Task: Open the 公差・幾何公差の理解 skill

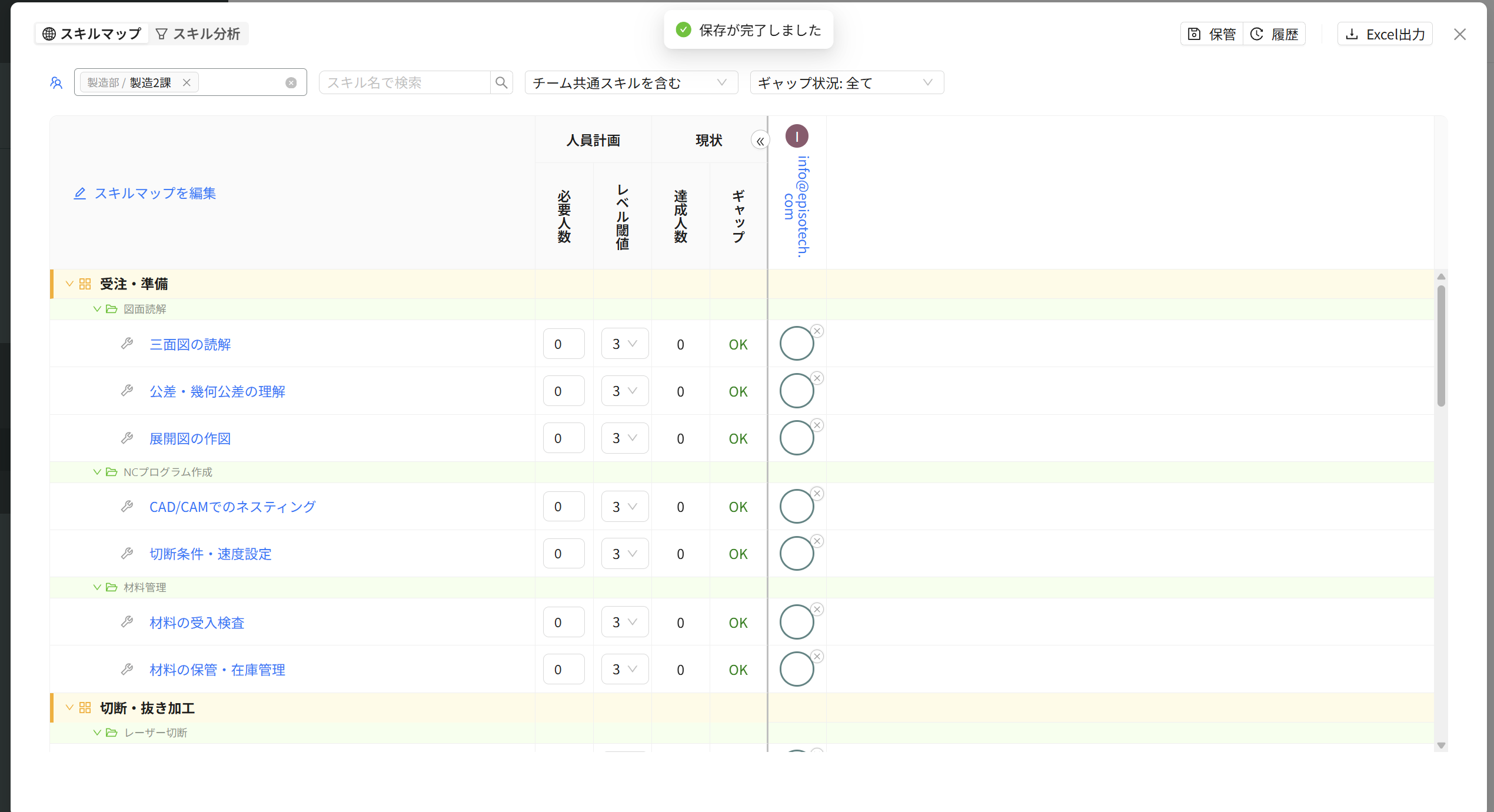Action: tap(217, 391)
